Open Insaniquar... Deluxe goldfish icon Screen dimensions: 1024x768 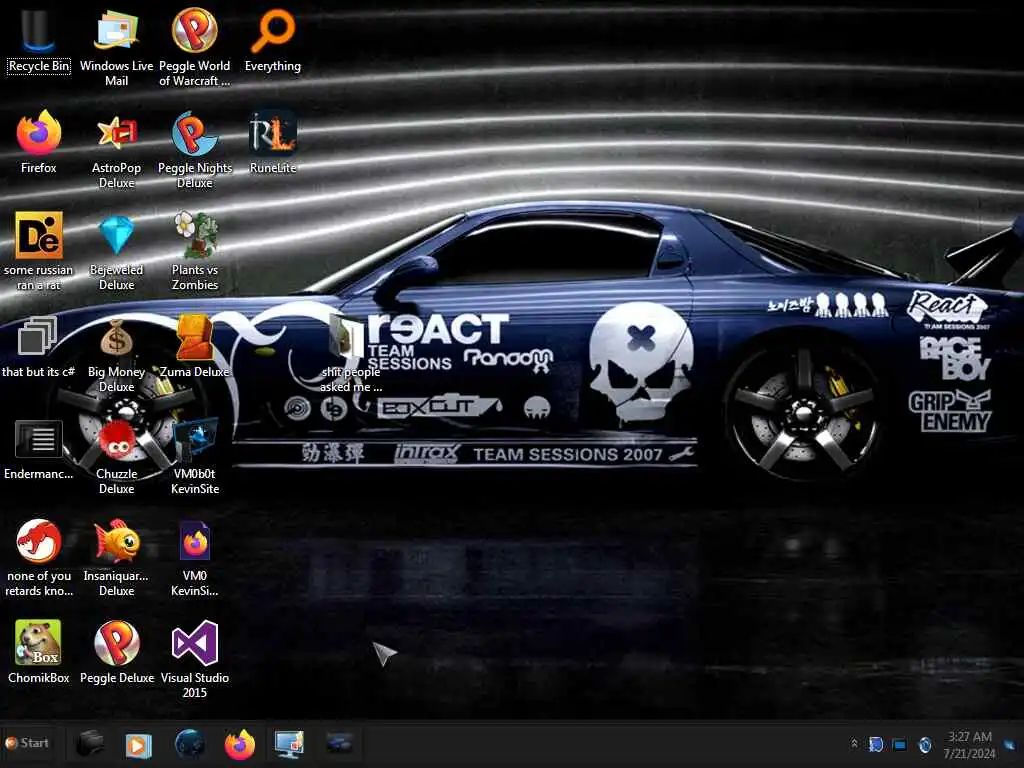tap(116, 558)
